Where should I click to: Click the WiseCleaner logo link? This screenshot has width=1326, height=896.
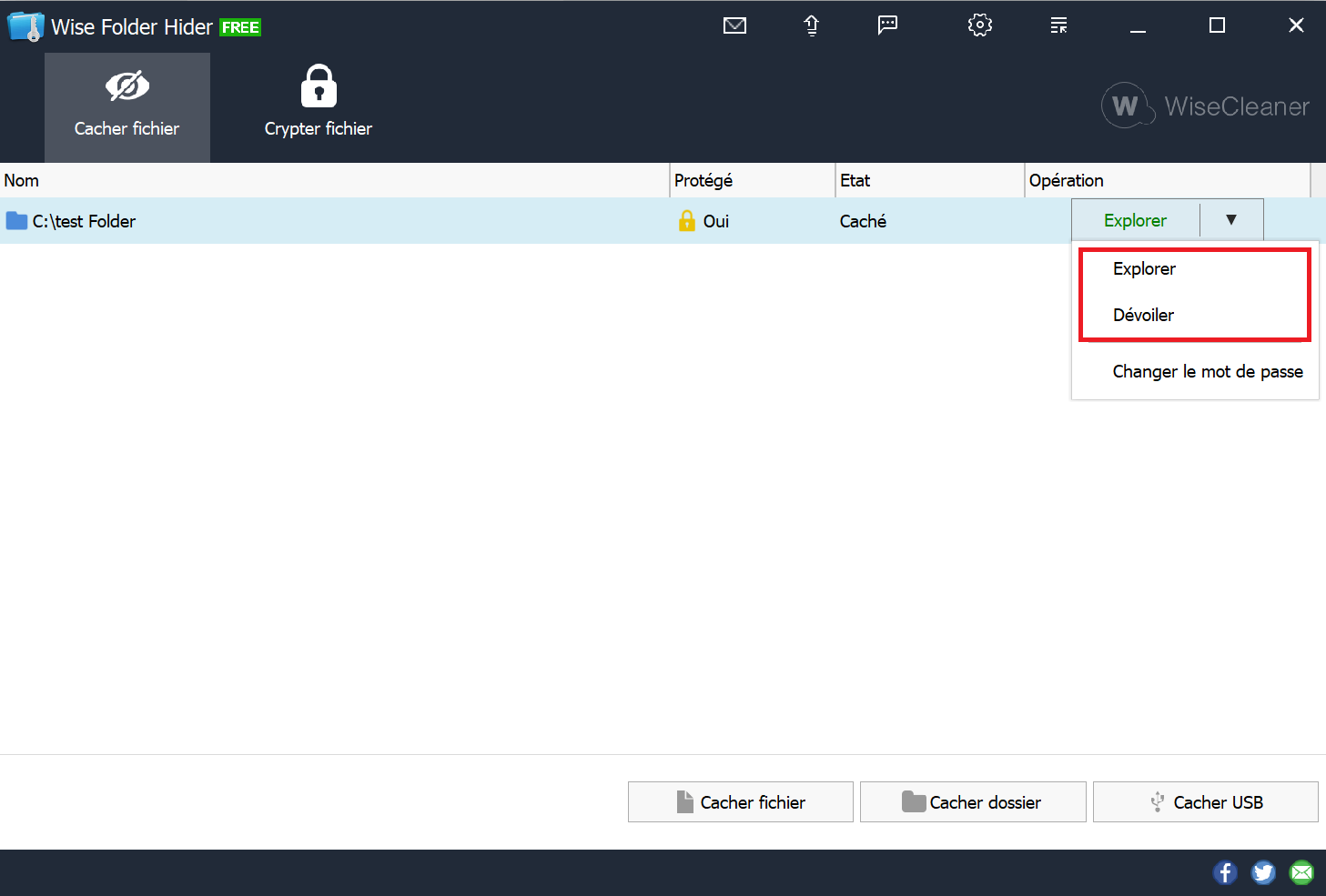click(1205, 106)
